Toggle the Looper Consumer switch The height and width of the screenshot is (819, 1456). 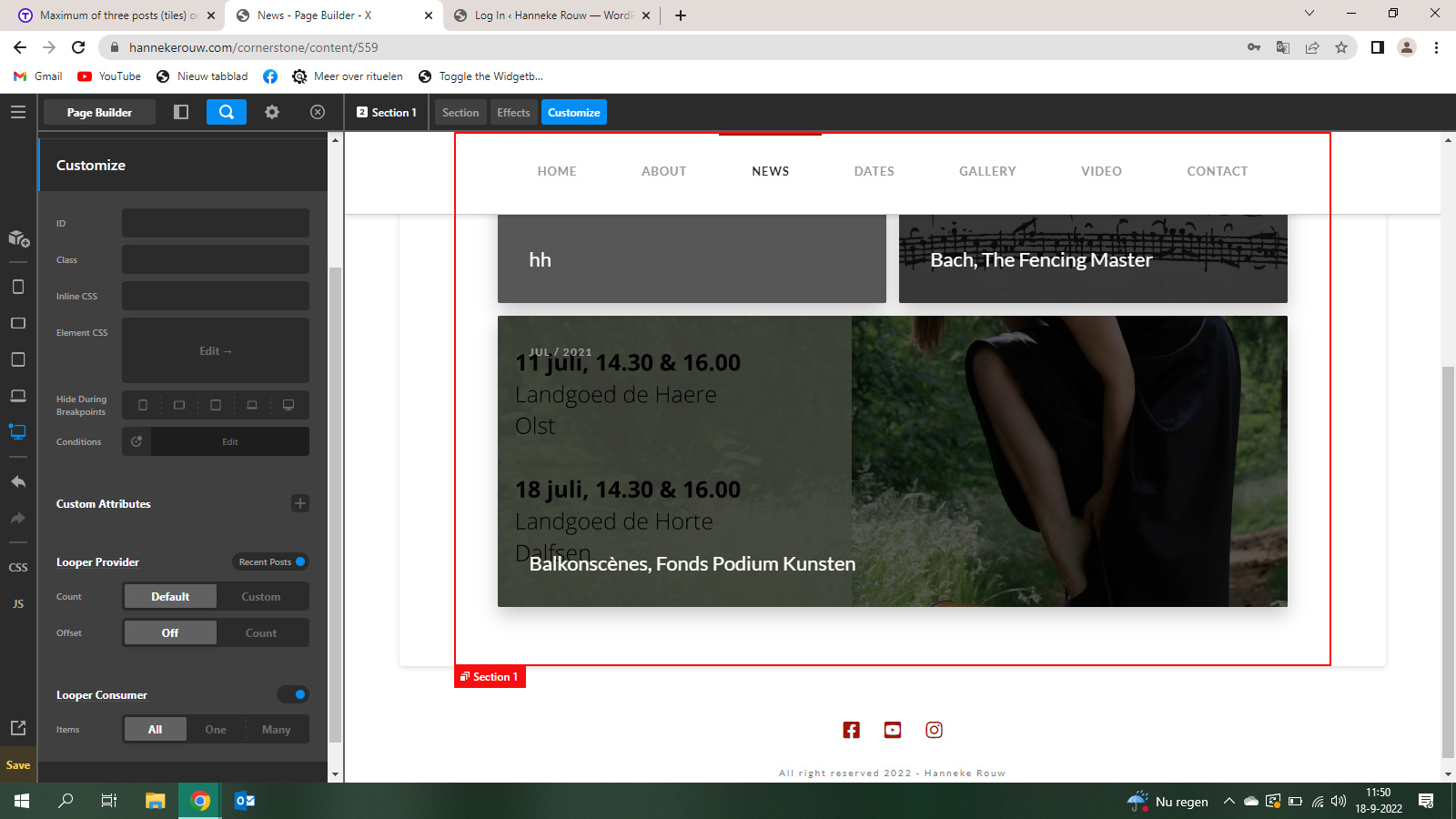point(293,694)
